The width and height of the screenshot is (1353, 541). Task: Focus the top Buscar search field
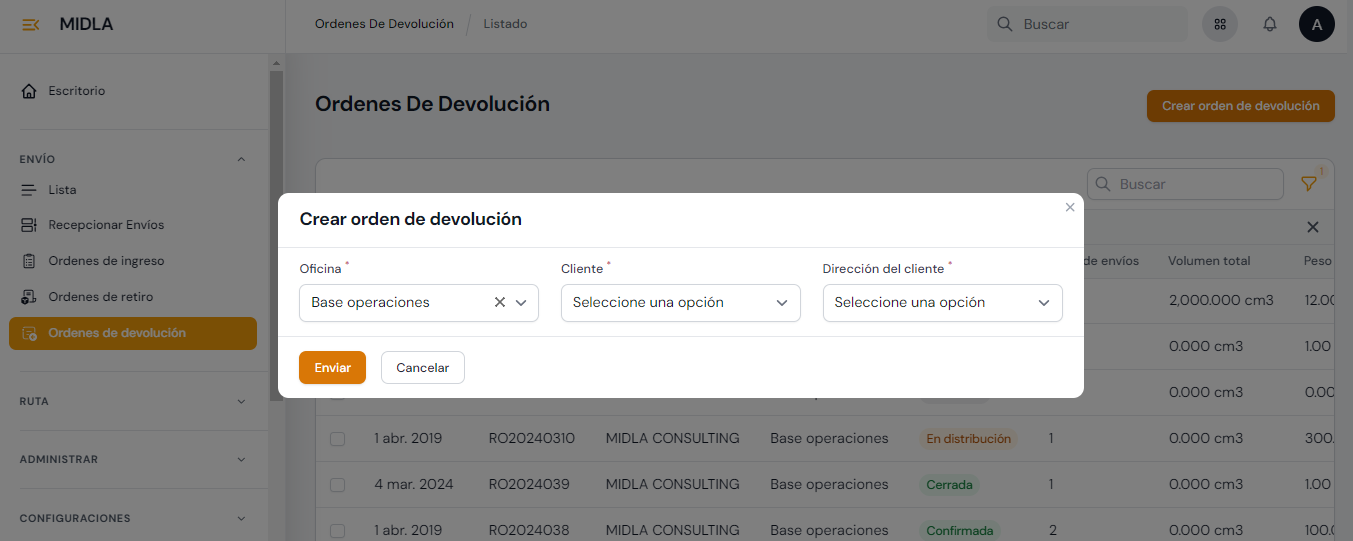pyautogui.click(x=1098, y=24)
